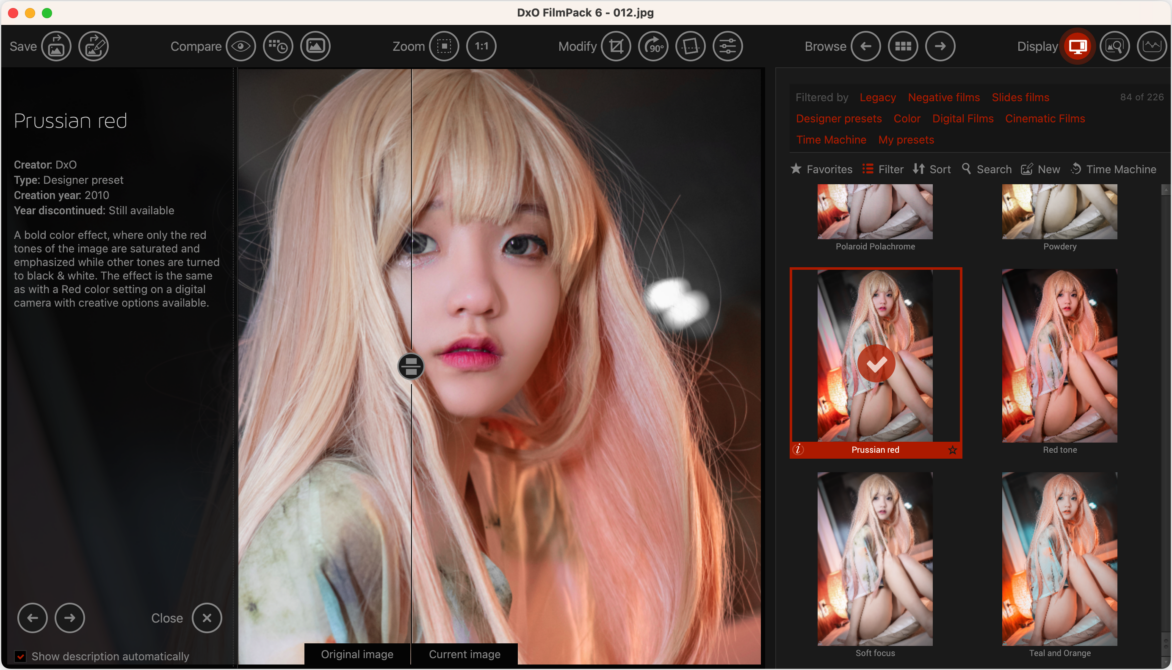Open the Crop tool
Screen dimensions: 1172x670
coord(616,46)
